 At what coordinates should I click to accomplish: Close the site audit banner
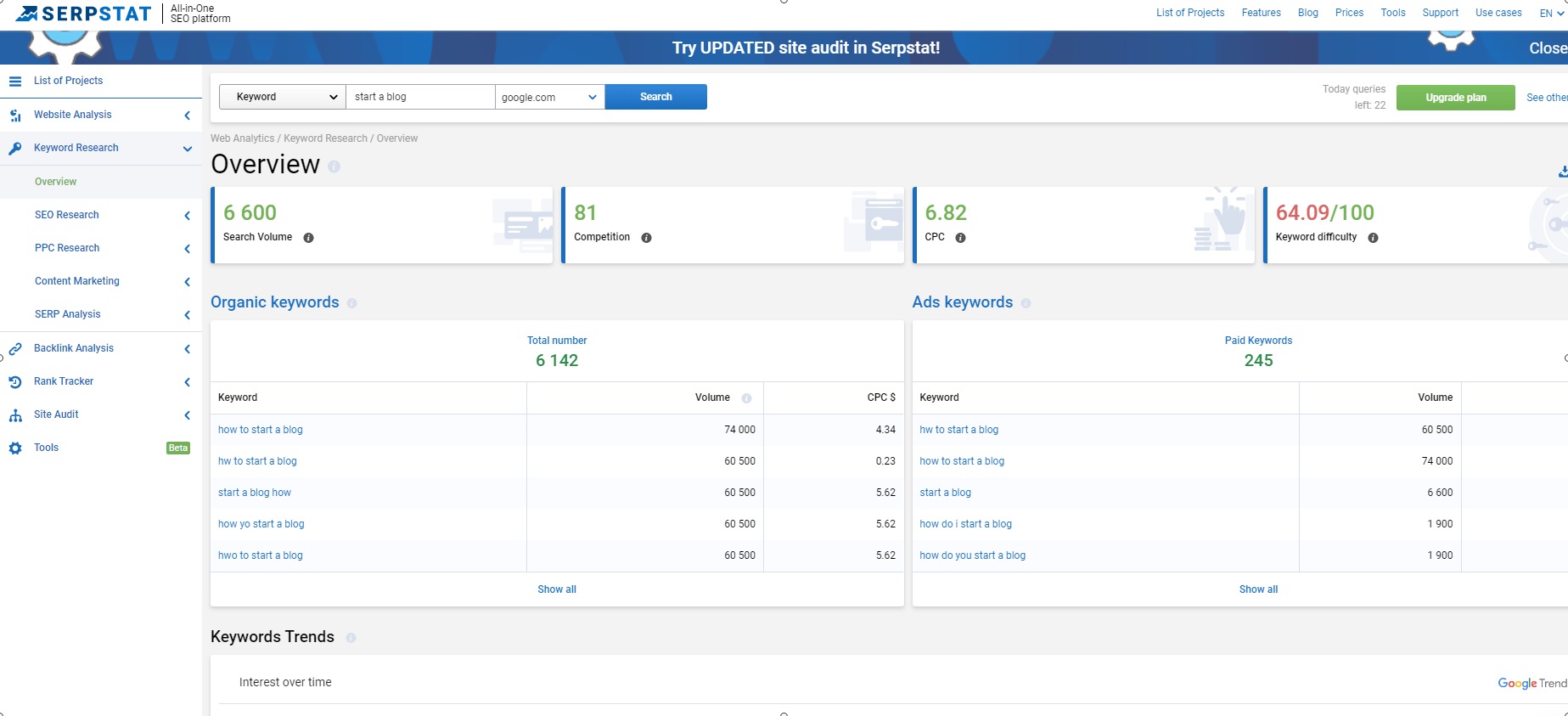(x=1548, y=48)
